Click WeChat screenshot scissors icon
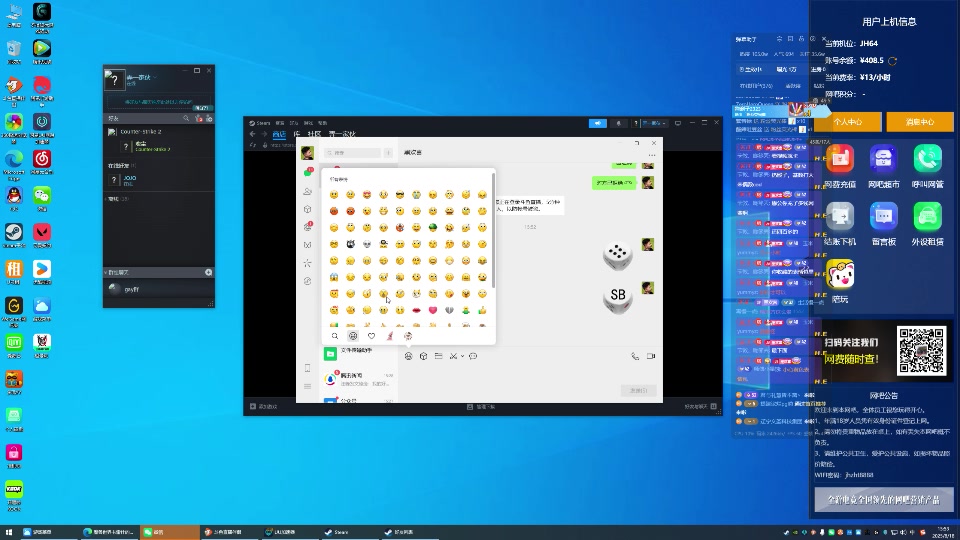This screenshot has height=540, width=960. click(453, 356)
